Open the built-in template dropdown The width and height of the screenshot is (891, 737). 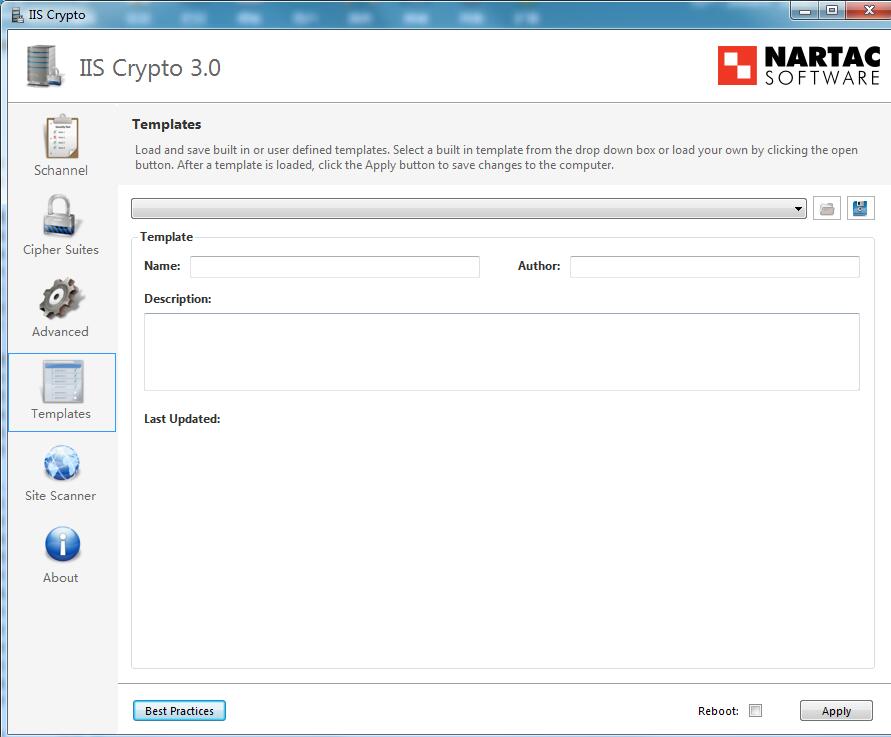point(799,208)
